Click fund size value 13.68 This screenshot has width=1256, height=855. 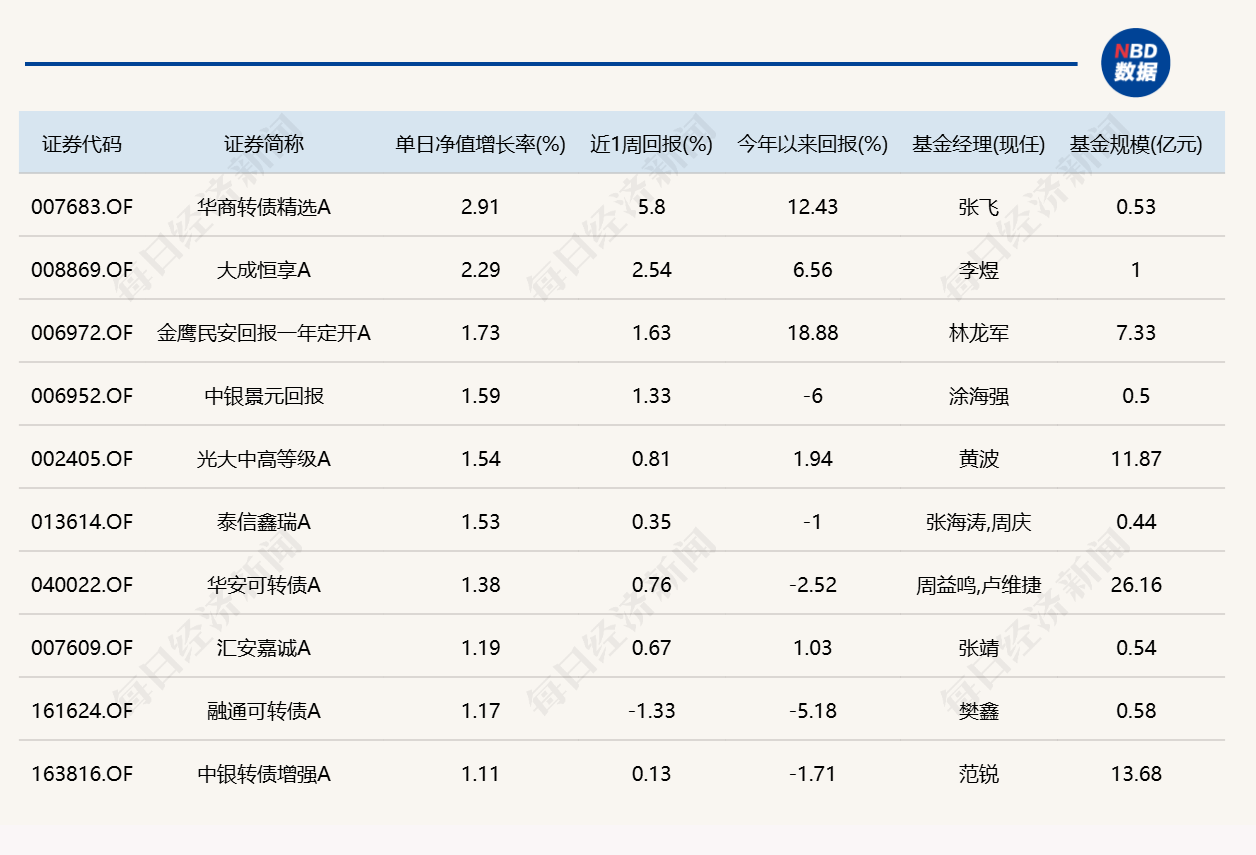pyautogui.click(x=1136, y=774)
